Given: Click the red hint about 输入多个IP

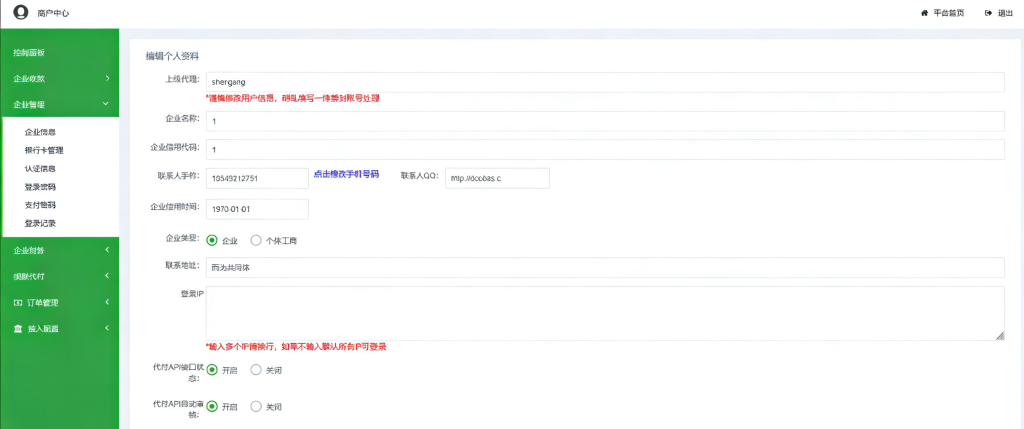Looking at the screenshot, I should point(296,347).
